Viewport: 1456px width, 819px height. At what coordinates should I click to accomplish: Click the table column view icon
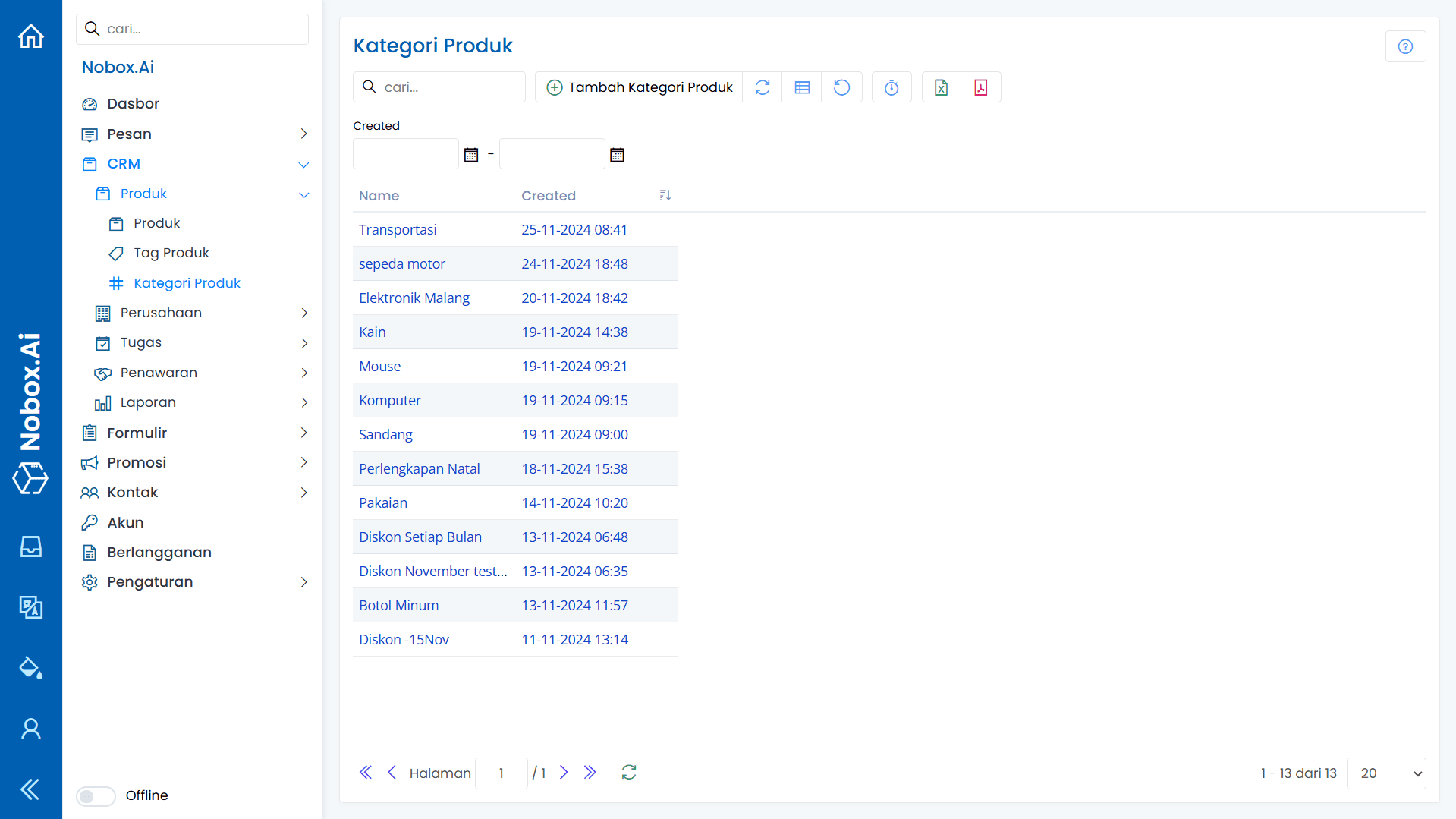[802, 87]
